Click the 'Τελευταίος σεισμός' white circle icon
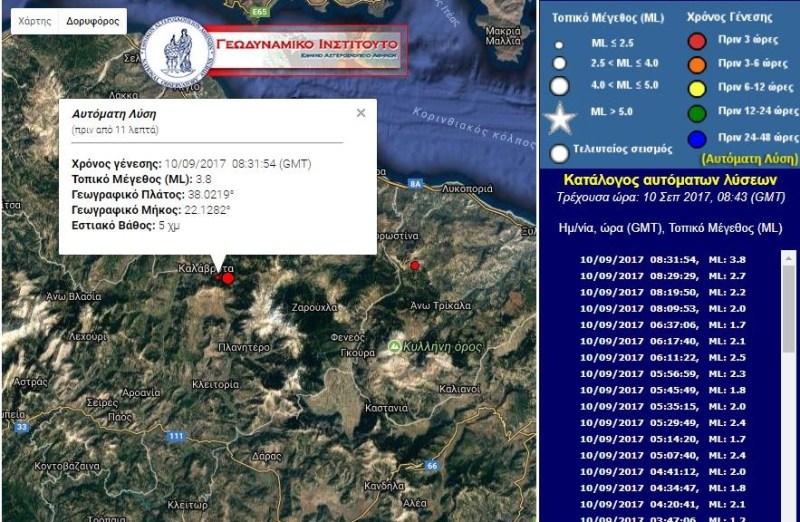 coord(558,152)
